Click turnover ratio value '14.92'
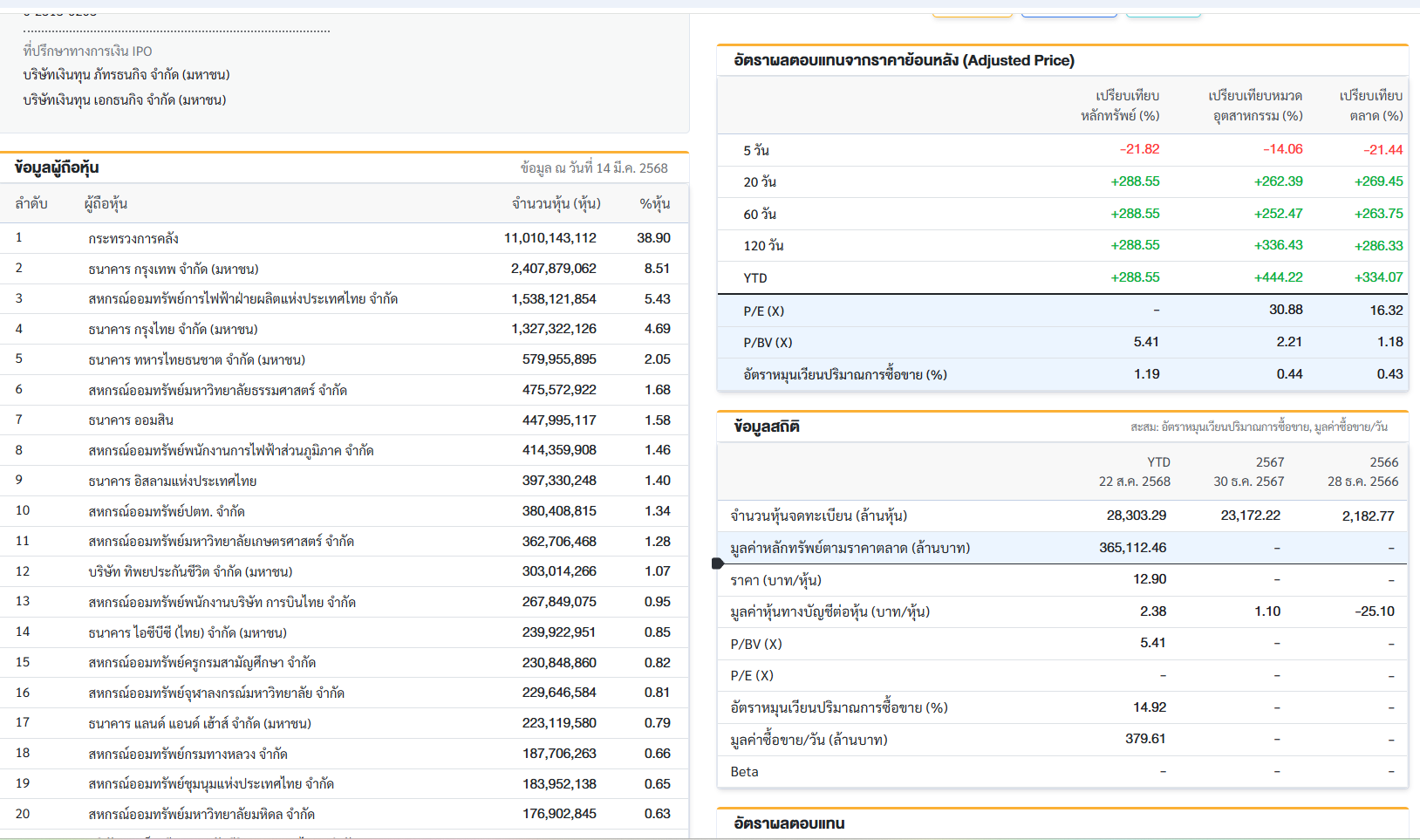The image size is (1420, 840). pyautogui.click(x=1150, y=707)
